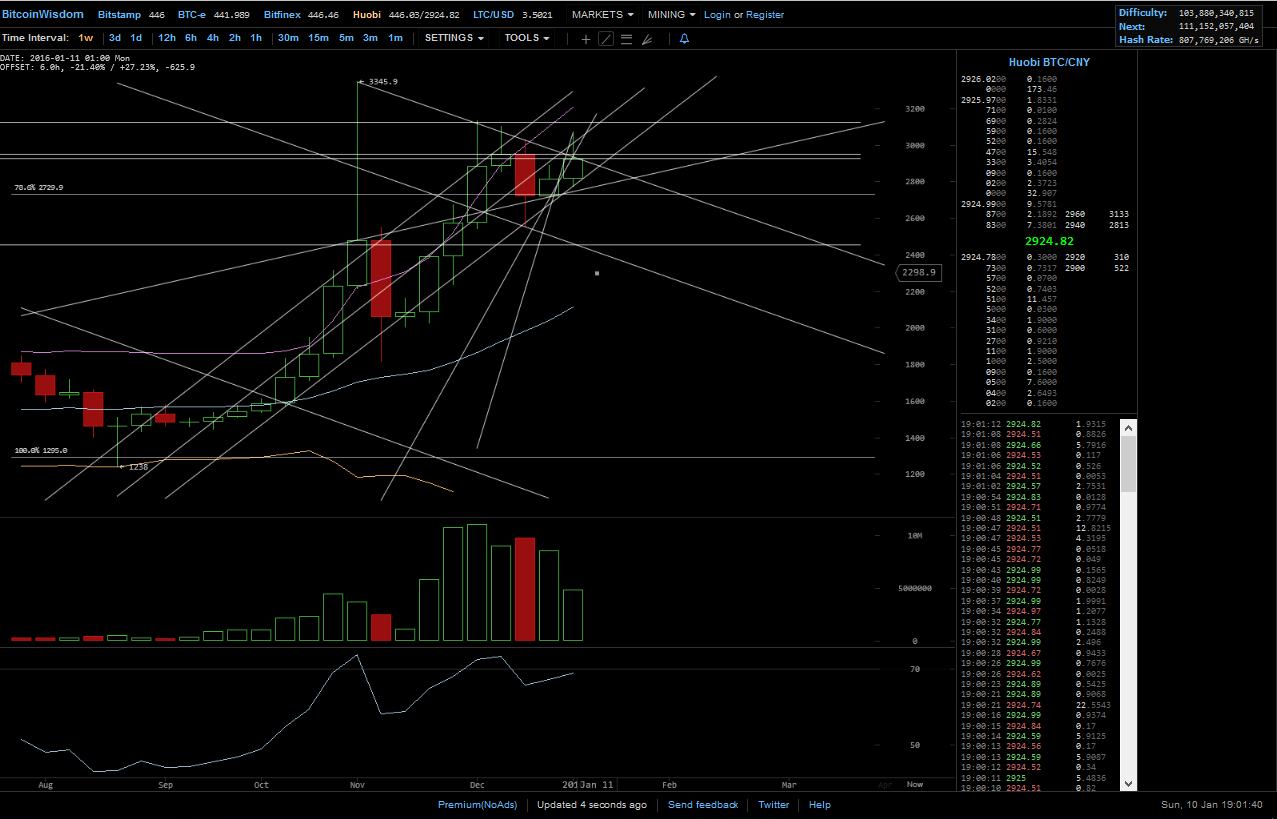
Task: Expand the SETTINGS dropdown
Action: [x=454, y=38]
